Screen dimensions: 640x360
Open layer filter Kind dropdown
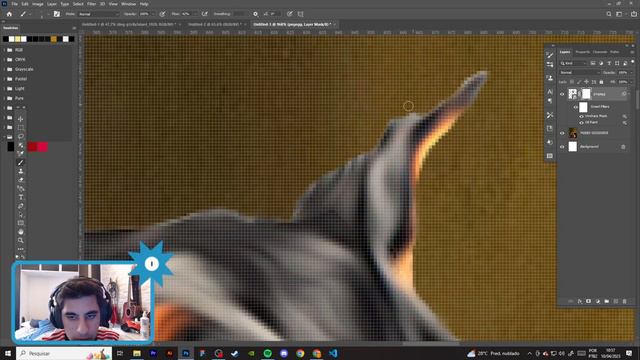[x=573, y=63]
